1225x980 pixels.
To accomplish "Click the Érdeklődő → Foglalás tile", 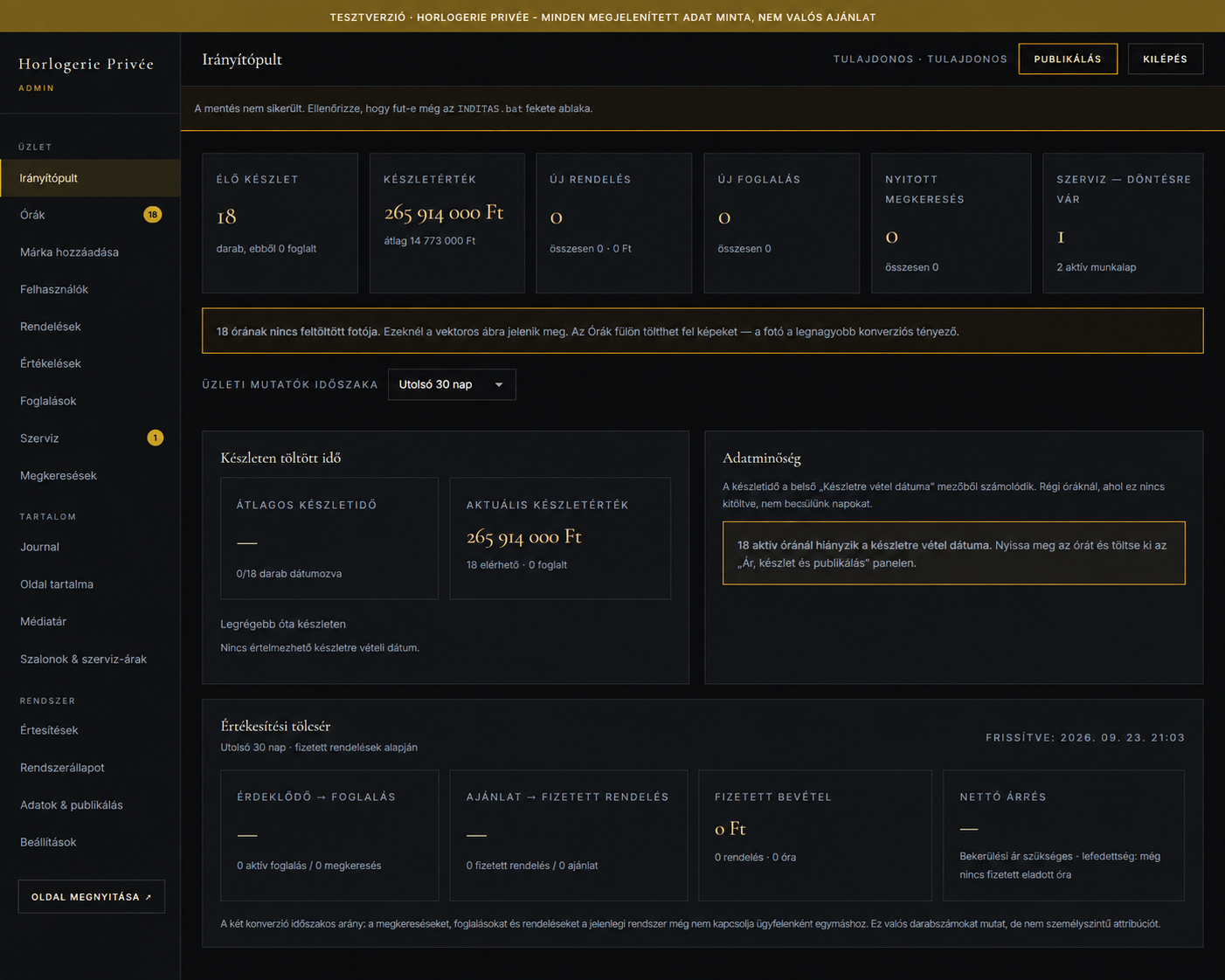I will [329, 835].
